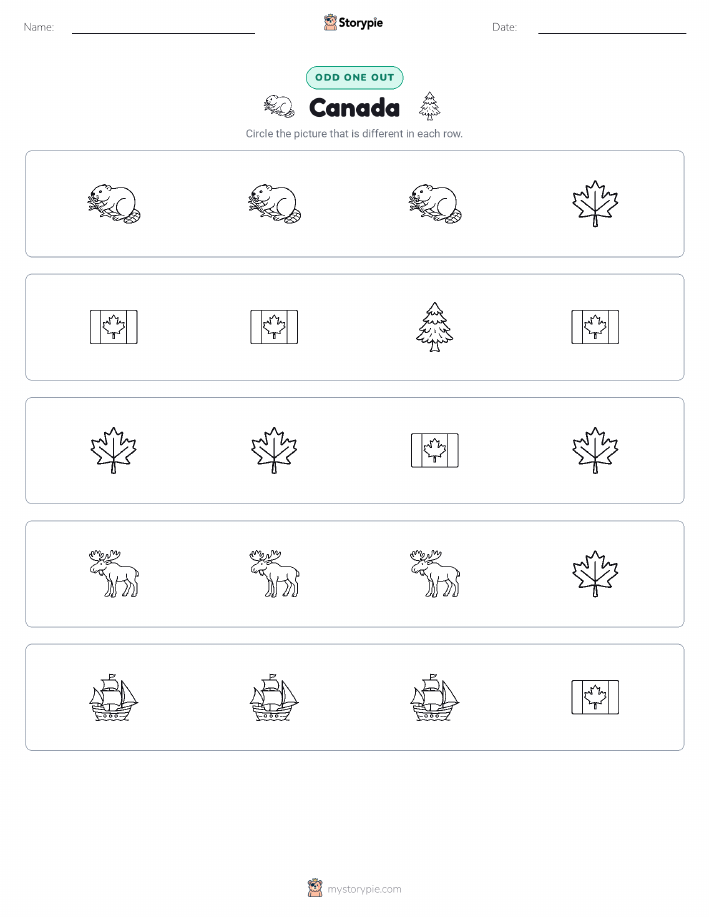This screenshot has width=709, height=917.
Task: Click the Canada heading text
Action: (x=354, y=108)
